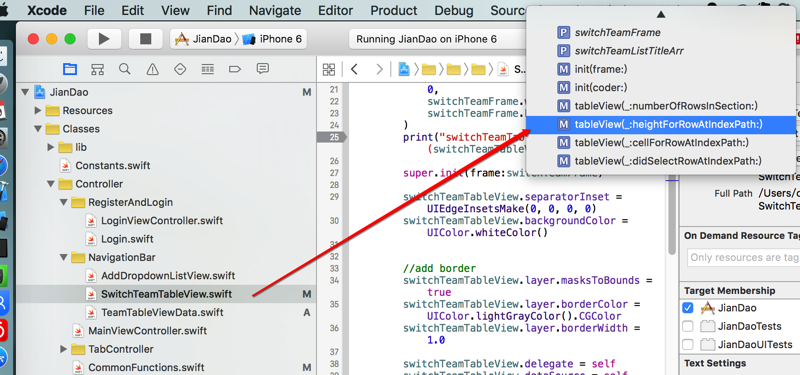
Task: Toggle JianDao target membership checkbox
Action: 688,308
